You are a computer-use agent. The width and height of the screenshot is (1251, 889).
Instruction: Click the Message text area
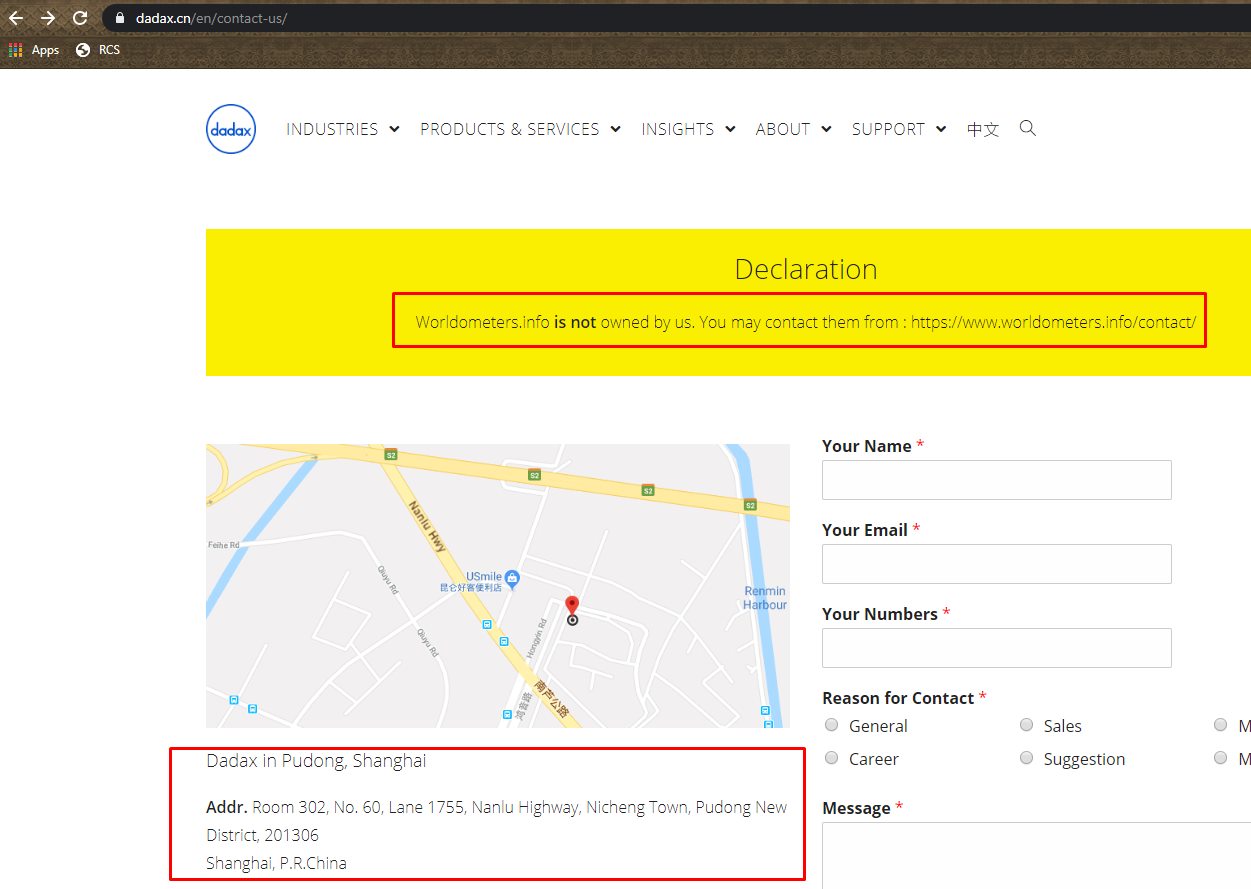tap(1036, 855)
